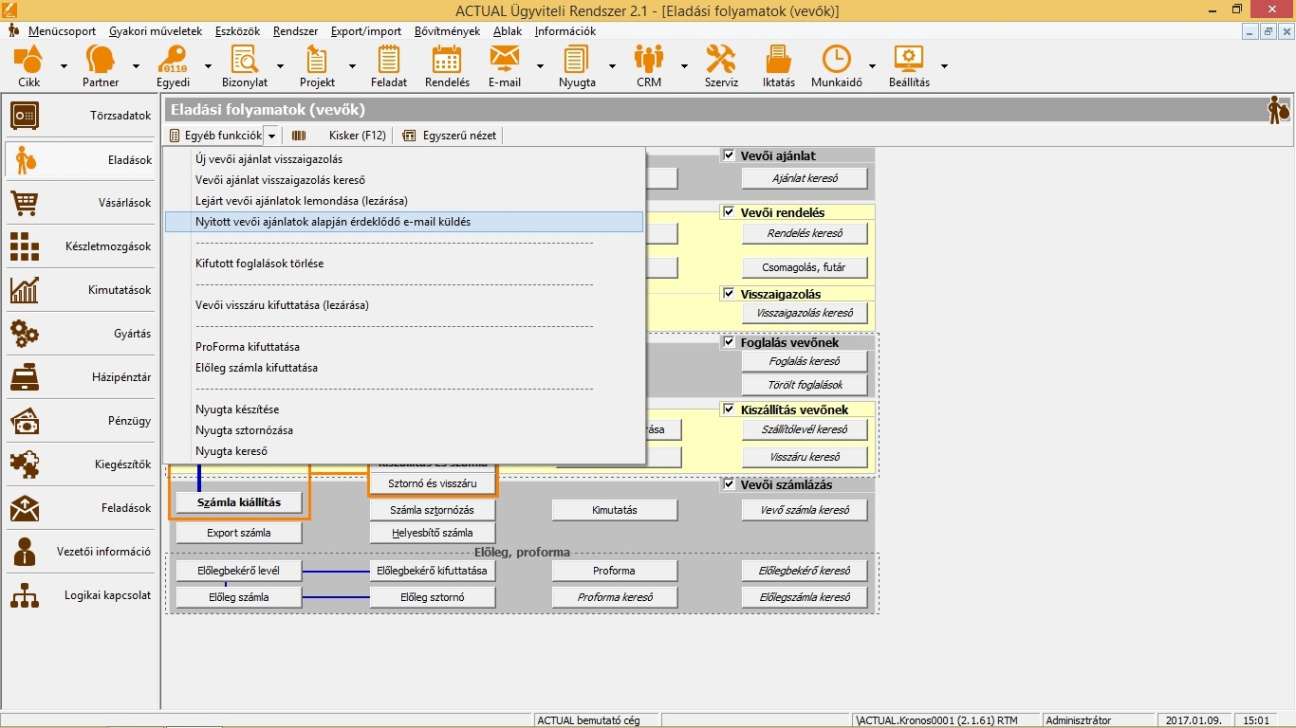Choose Nyugta készítése from the menu
This screenshot has height=728, width=1296.
(237, 409)
